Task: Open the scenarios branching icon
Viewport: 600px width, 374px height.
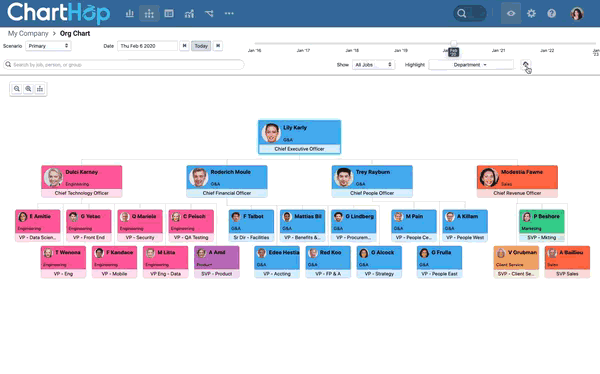Action: 209,14
